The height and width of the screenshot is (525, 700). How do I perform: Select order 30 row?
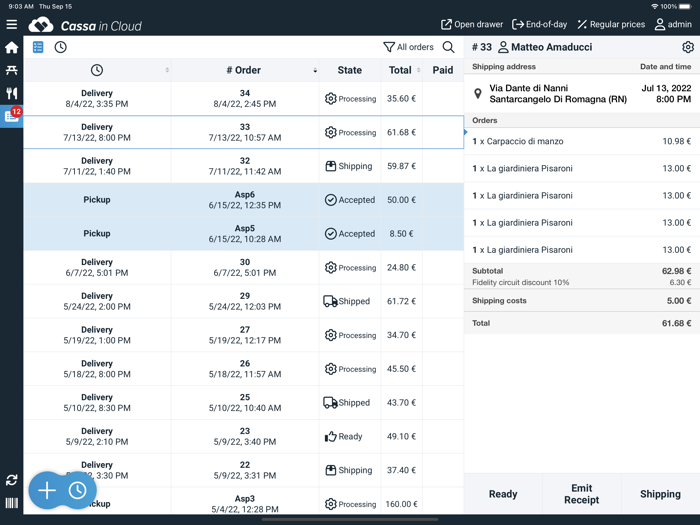244,267
